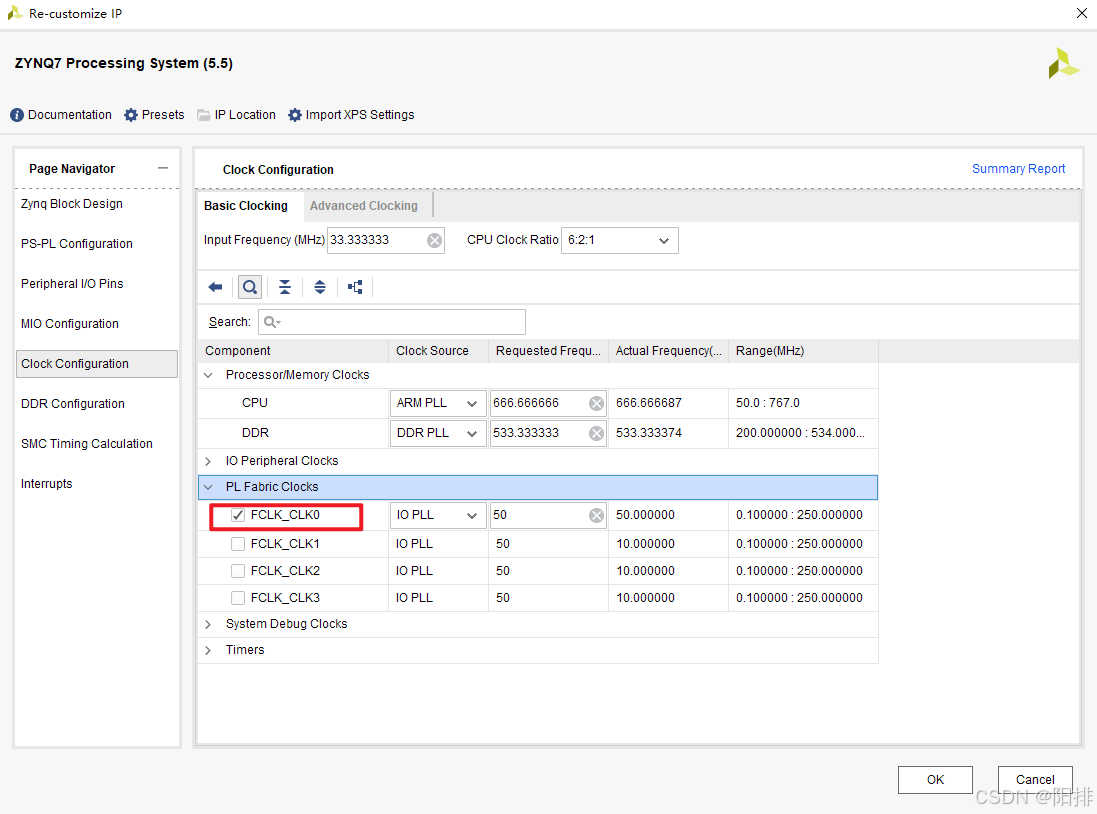Click the OK button

935,780
